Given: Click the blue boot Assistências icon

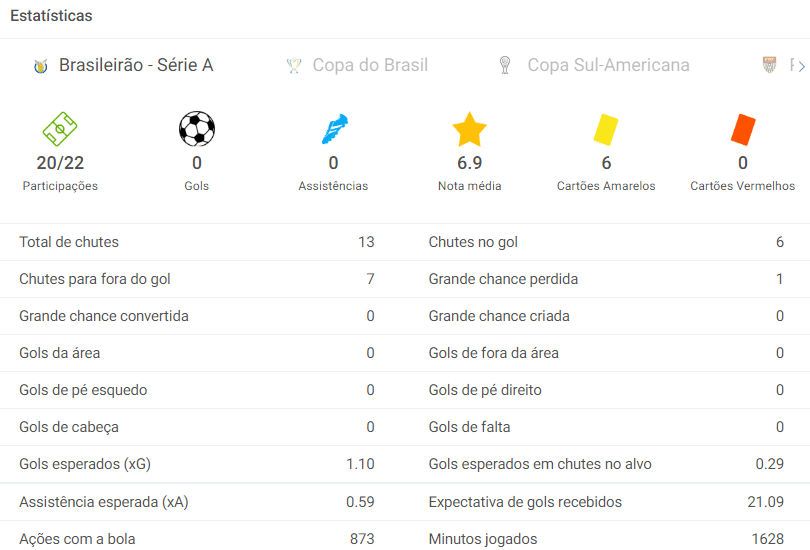Looking at the screenshot, I should (333, 129).
